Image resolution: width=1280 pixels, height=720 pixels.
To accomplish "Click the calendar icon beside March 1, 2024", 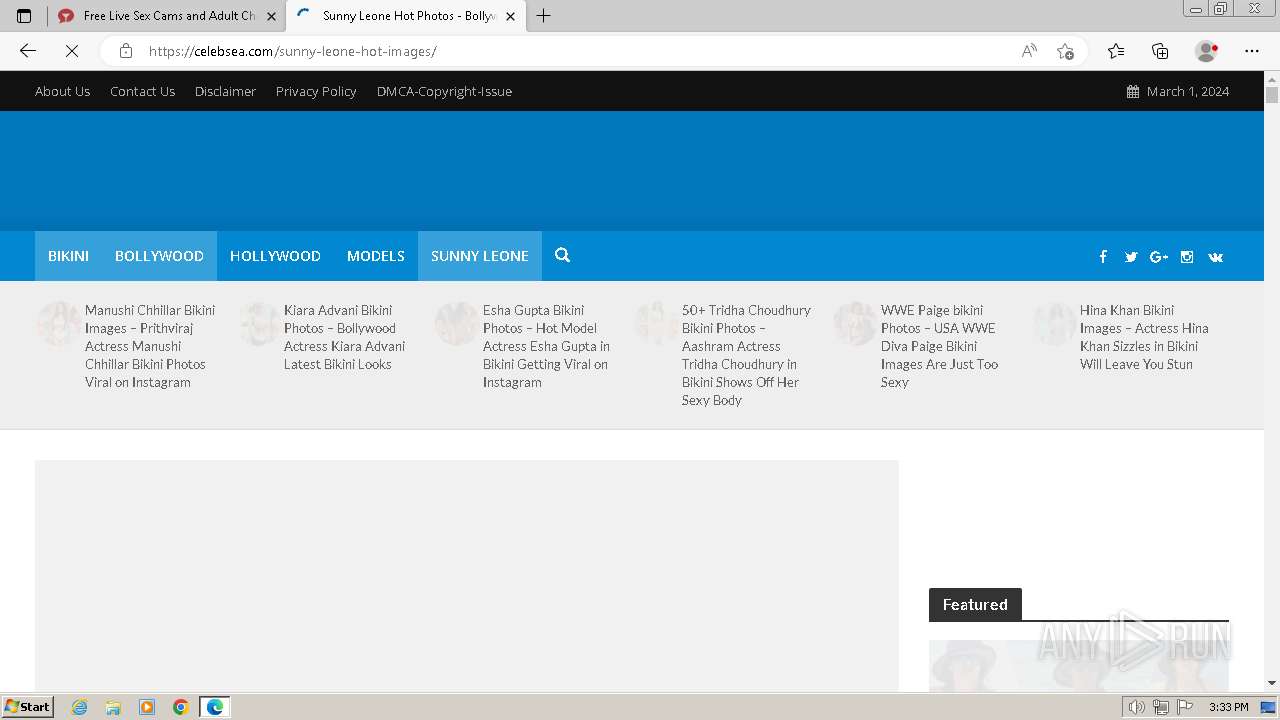I will (x=1133, y=91).
